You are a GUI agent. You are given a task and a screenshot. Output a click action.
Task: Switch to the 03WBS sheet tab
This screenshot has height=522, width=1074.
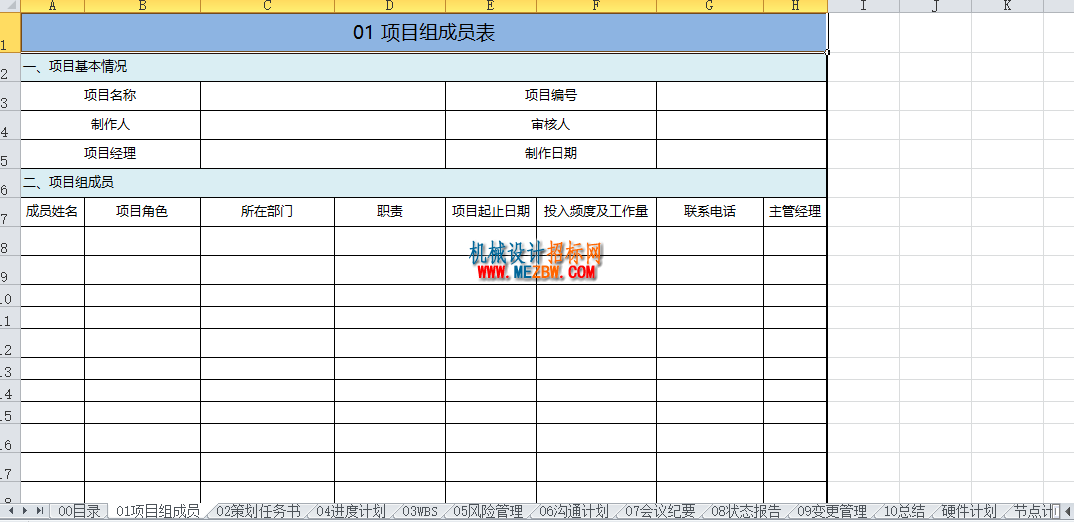click(x=419, y=511)
